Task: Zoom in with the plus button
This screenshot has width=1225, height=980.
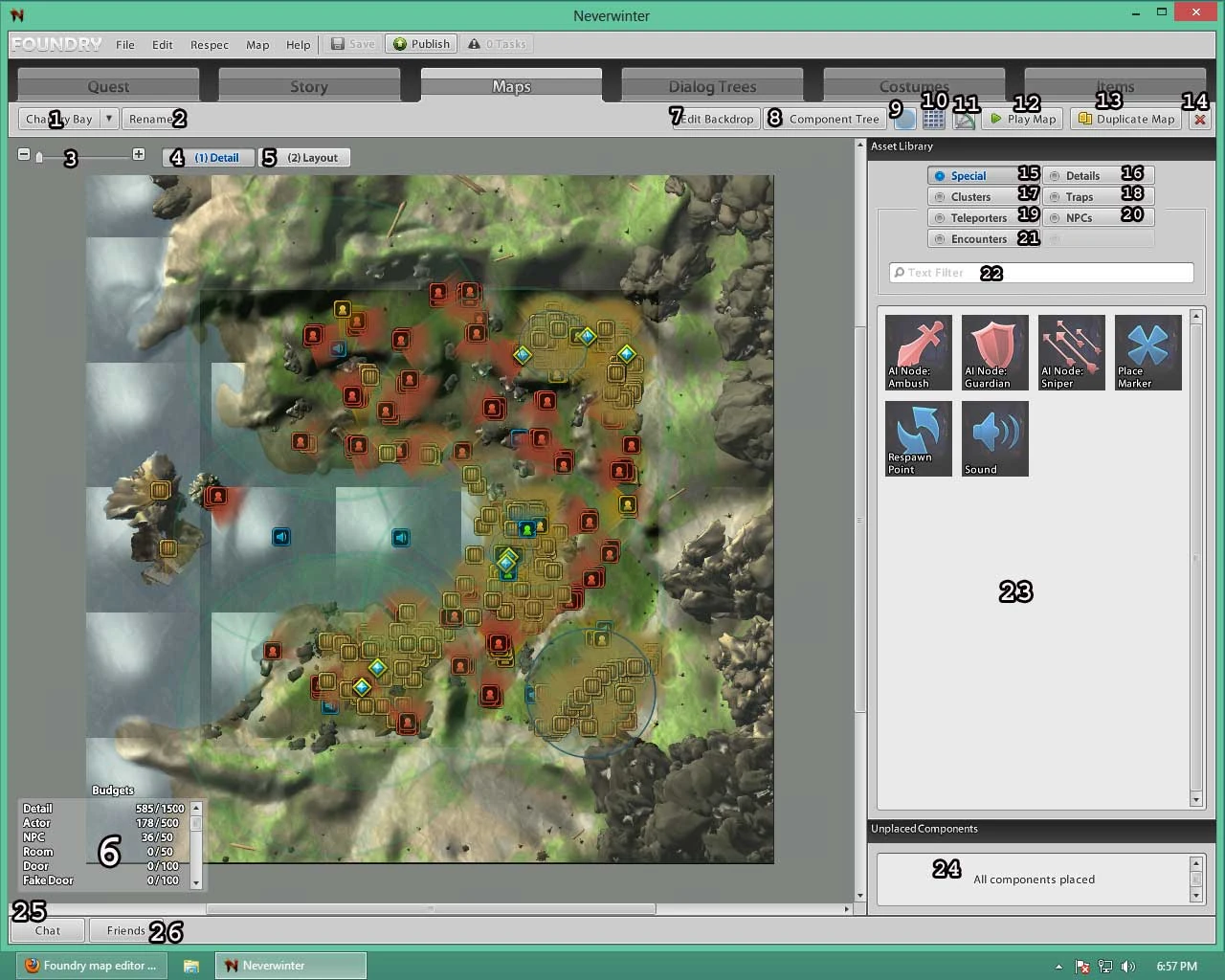Action: [x=139, y=154]
